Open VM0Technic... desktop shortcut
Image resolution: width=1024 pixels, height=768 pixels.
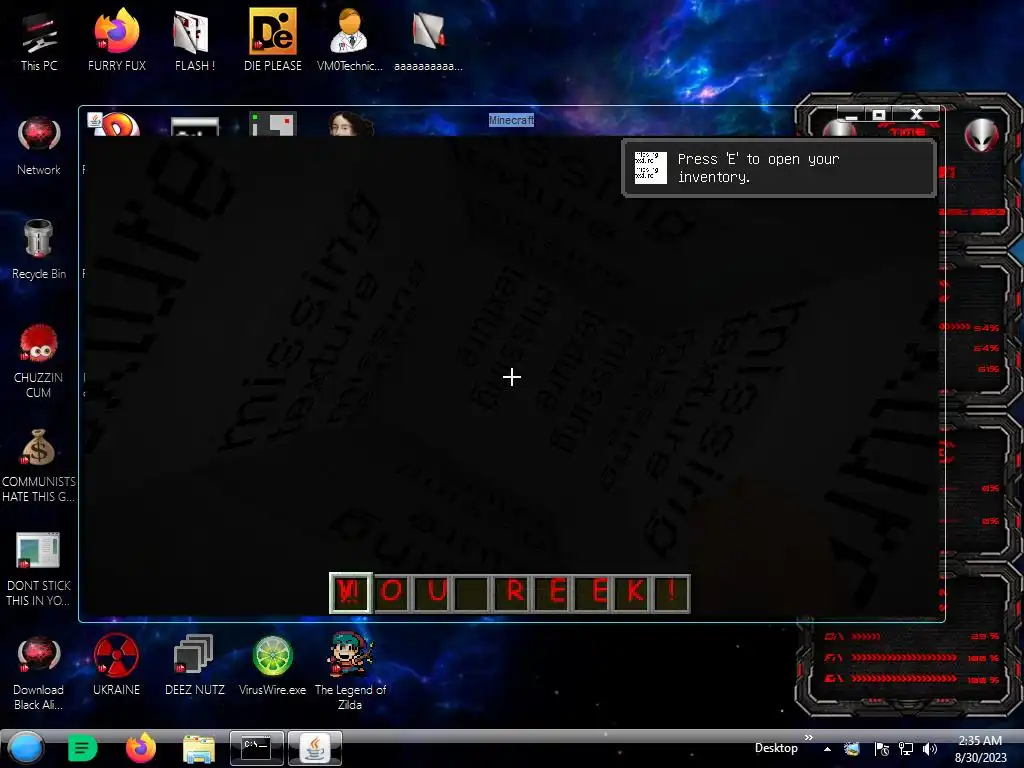(349, 40)
